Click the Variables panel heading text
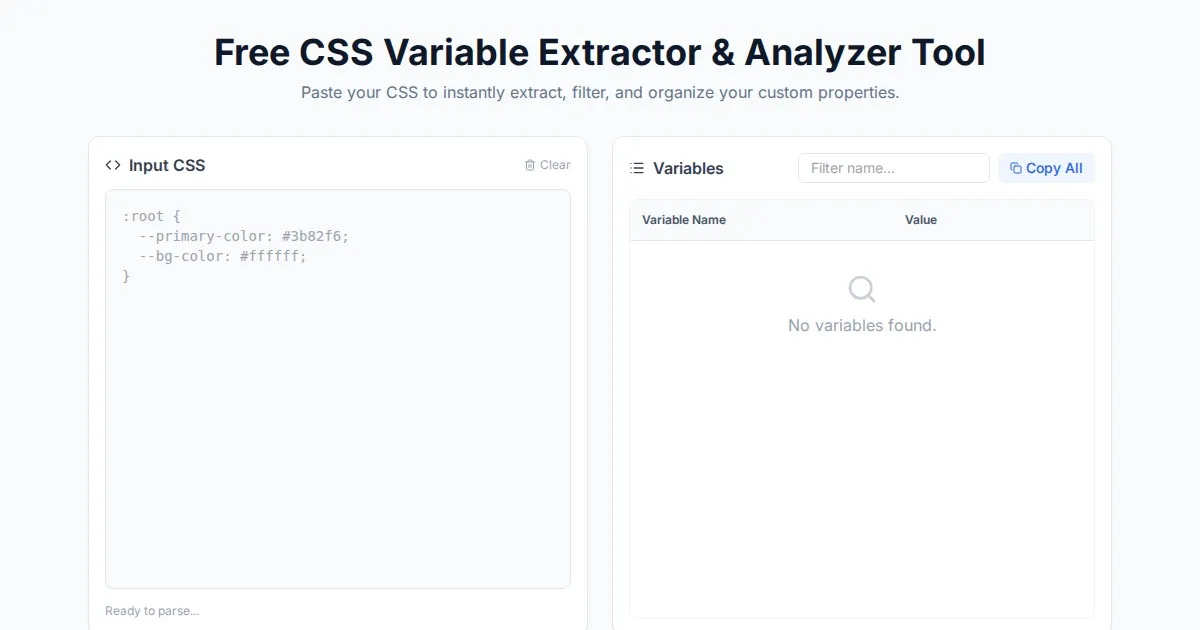 pyautogui.click(x=688, y=169)
